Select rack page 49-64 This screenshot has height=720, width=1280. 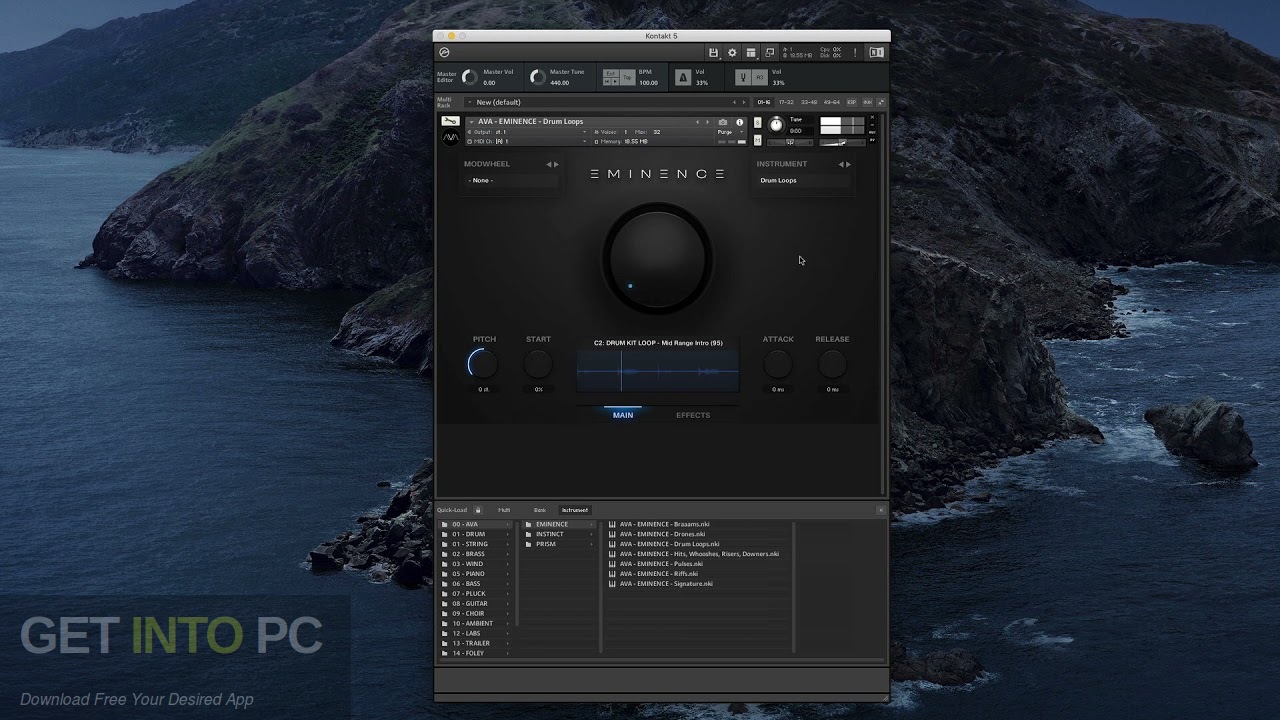click(x=832, y=102)
